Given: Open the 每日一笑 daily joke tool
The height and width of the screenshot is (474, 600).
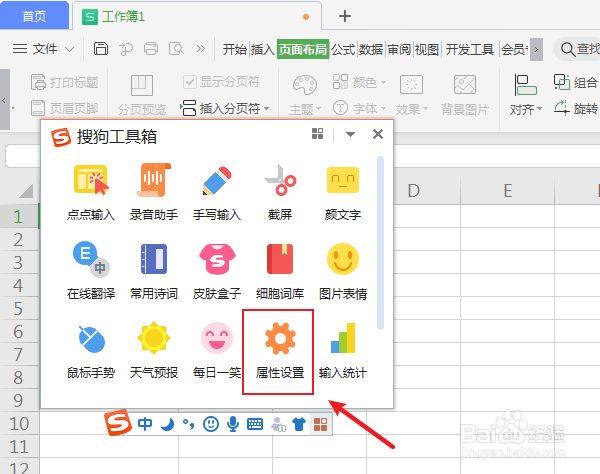Looking at the screenshot, I should (217, 351).
